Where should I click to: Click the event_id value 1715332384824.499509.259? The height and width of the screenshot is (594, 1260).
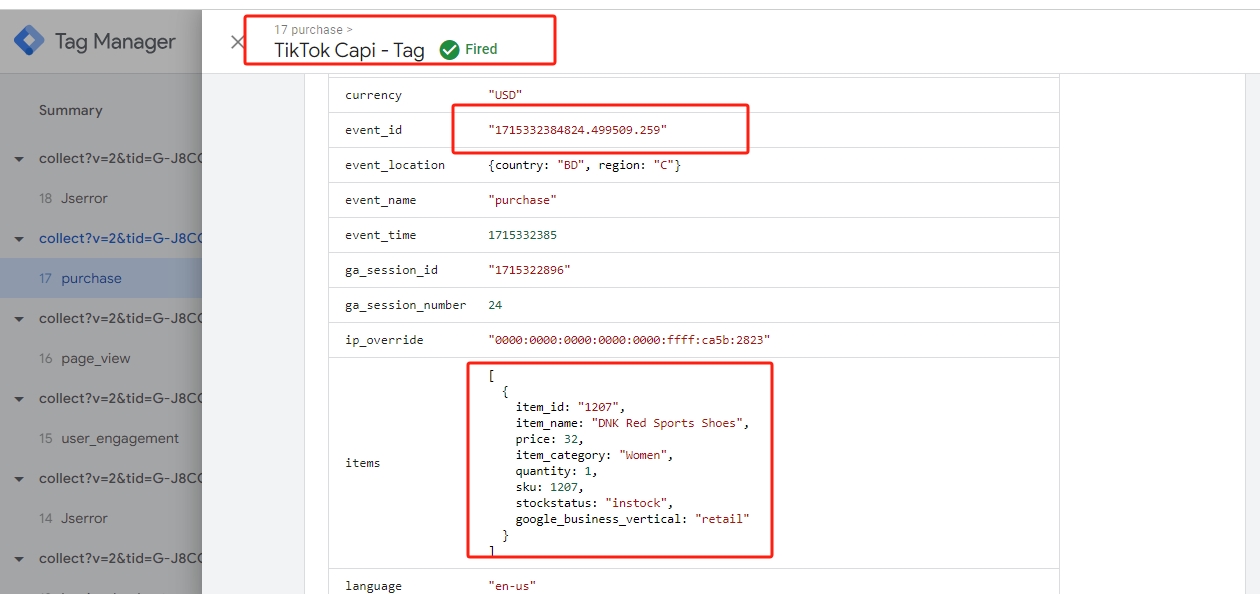coord(577,130)
